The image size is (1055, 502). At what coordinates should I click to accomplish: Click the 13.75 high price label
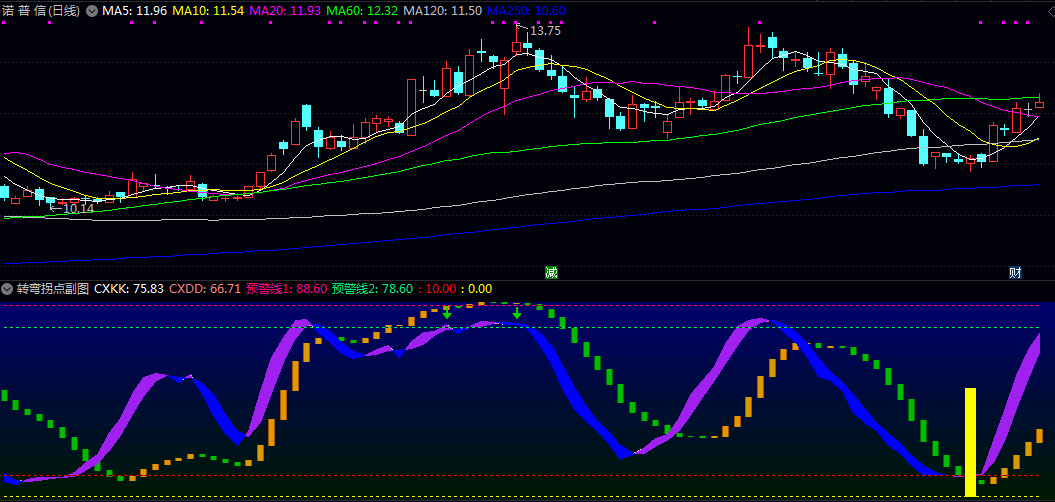(x=545, y=30)
